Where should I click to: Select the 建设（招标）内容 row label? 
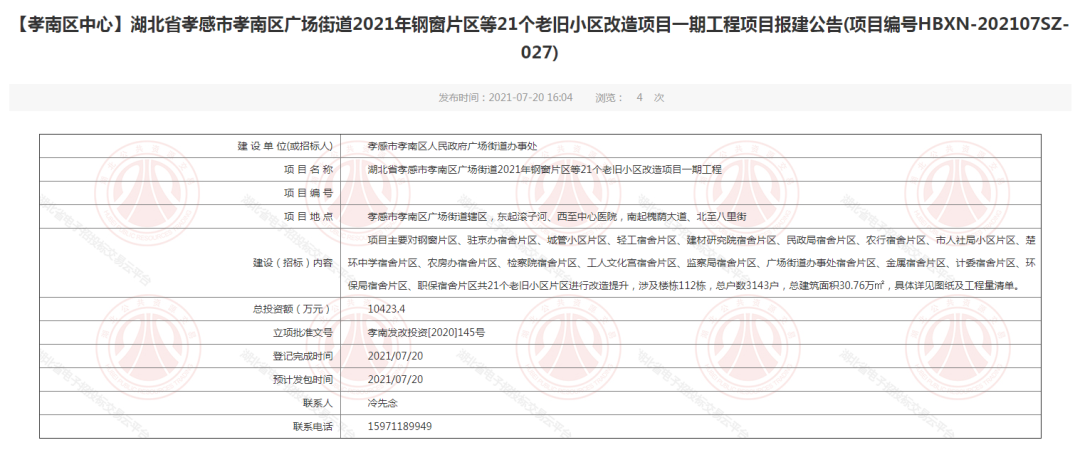point(294,263)
